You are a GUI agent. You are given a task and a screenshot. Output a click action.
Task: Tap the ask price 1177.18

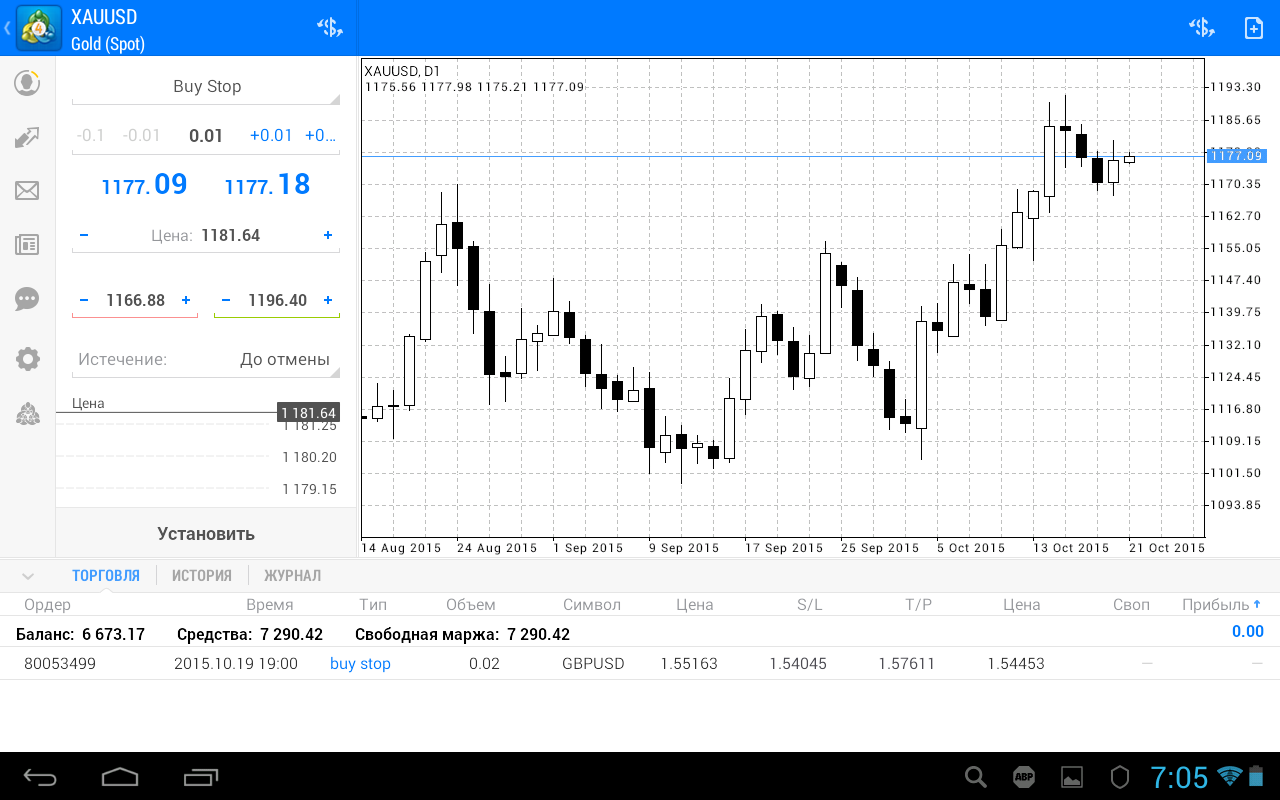tap(267, 185)
